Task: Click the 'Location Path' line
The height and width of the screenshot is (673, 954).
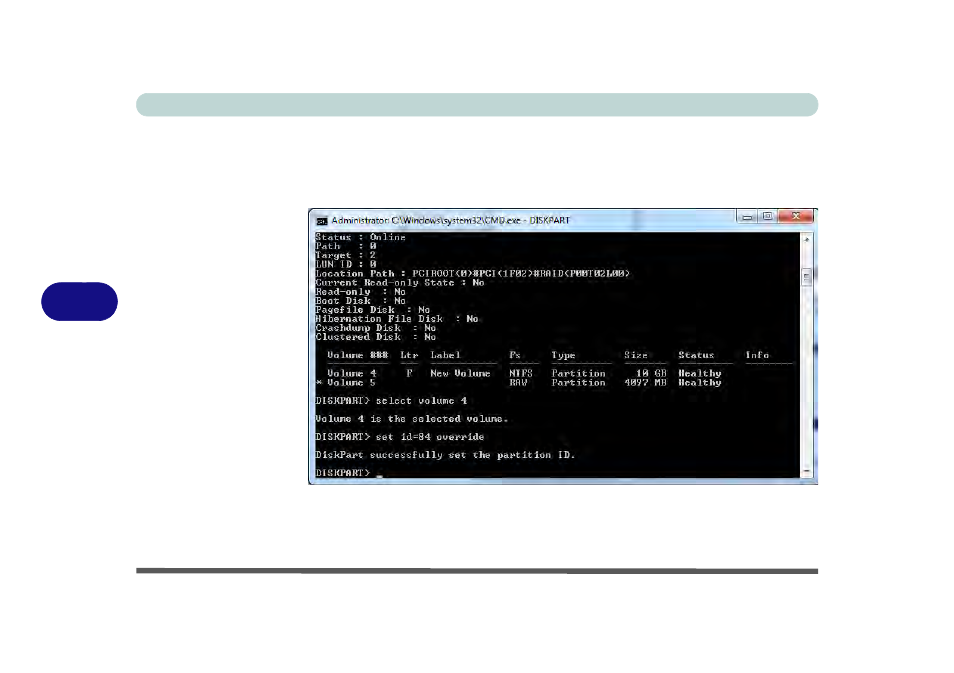Action: 473,274
